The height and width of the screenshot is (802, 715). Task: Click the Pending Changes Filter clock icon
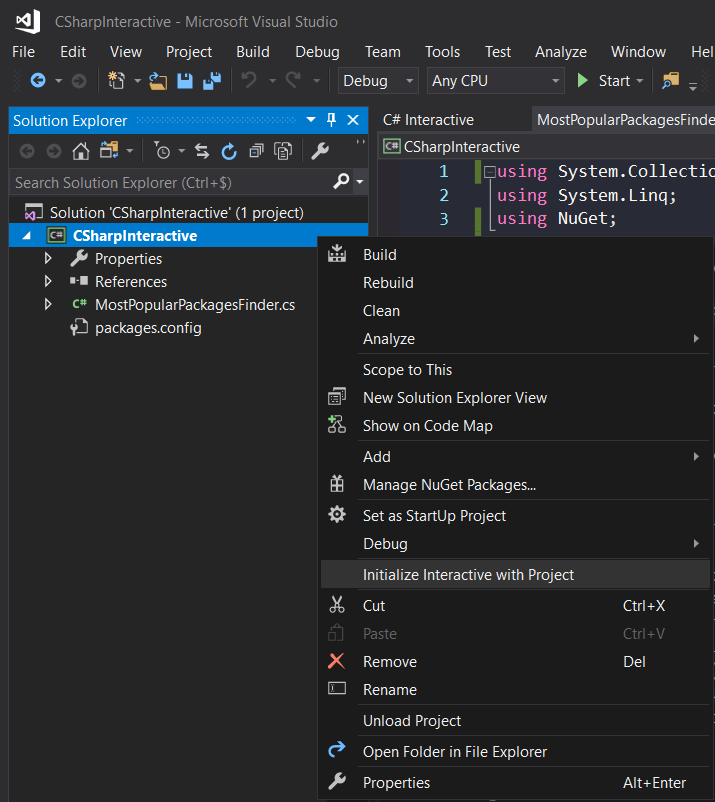pyautogui.click(x=162, y=151)
